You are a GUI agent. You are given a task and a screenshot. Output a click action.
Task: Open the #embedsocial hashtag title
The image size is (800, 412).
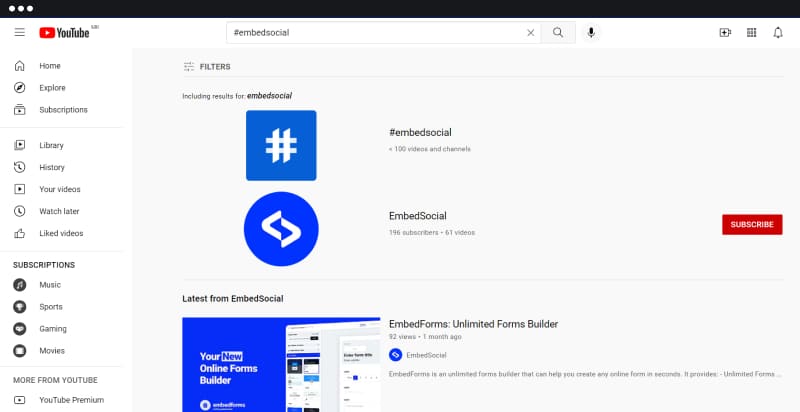click(420, 133)
